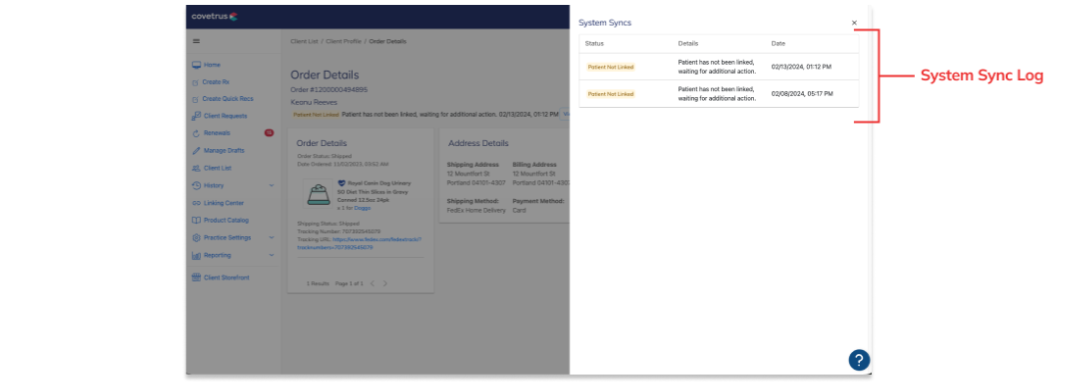Click the Client Requests icon

(196, 116)
